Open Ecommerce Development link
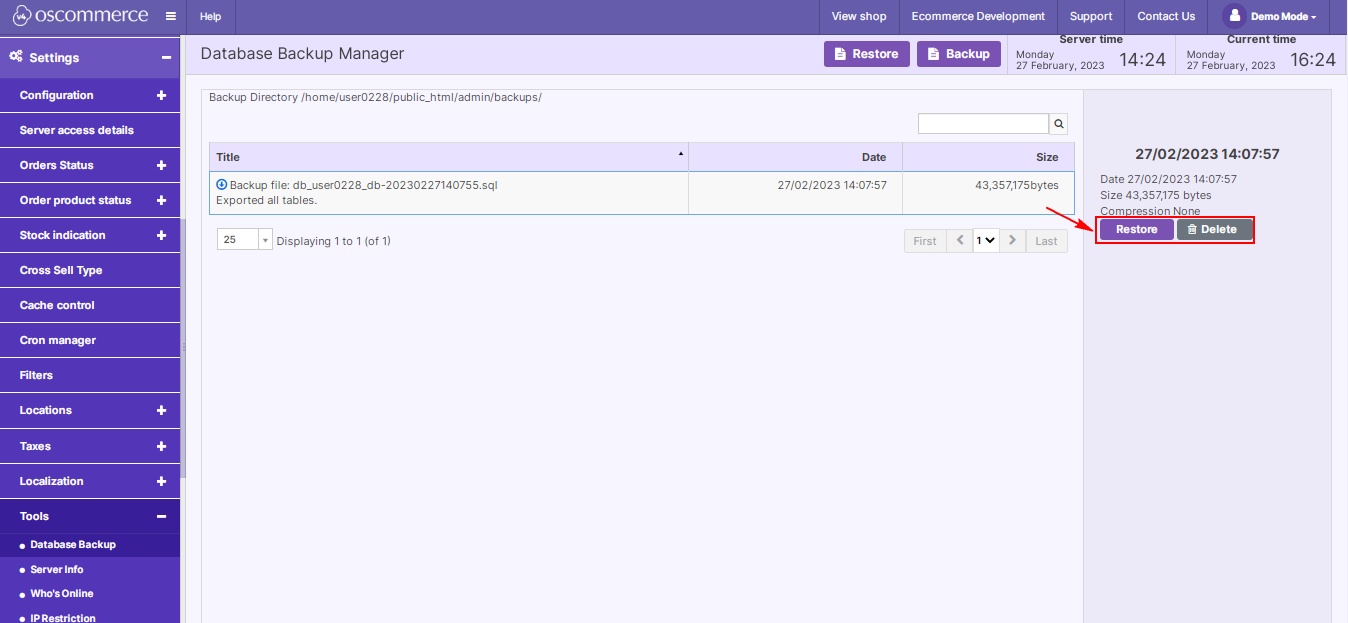Screen dimensions: 1348x623 coord(978,16)
